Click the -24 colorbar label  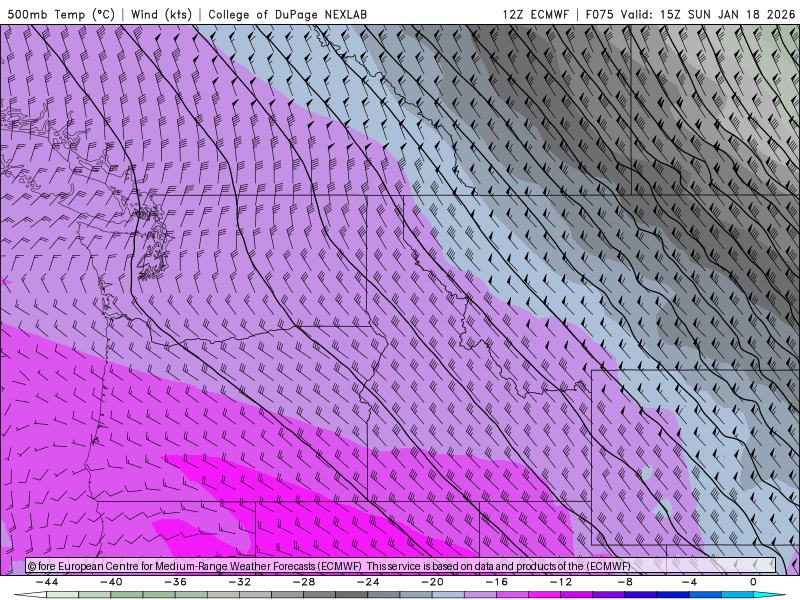click(x=368, y=582)
